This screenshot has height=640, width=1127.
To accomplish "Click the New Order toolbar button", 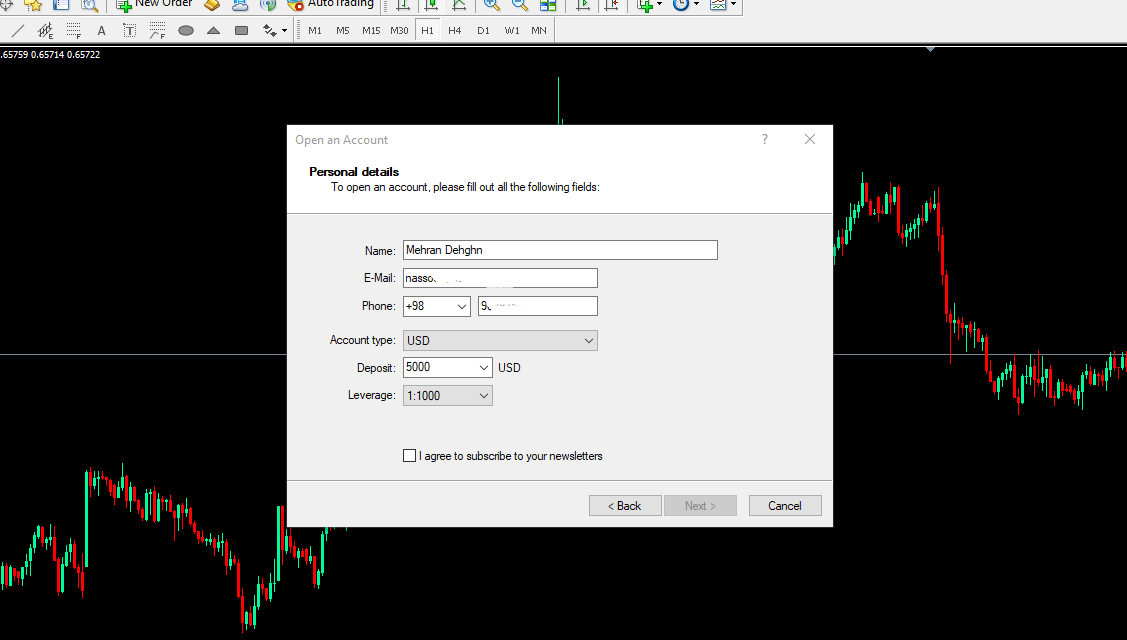I will pos(153,5).
